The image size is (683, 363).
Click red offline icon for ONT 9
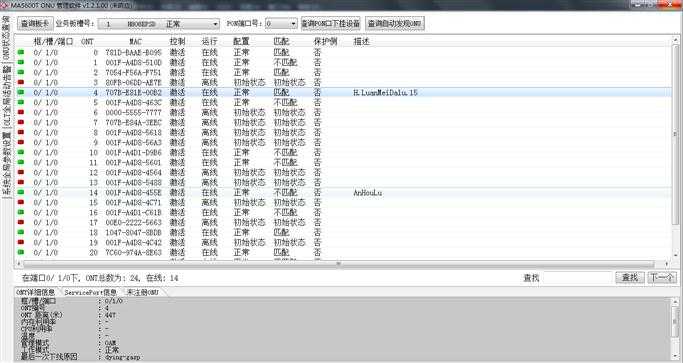pos(20,142)
